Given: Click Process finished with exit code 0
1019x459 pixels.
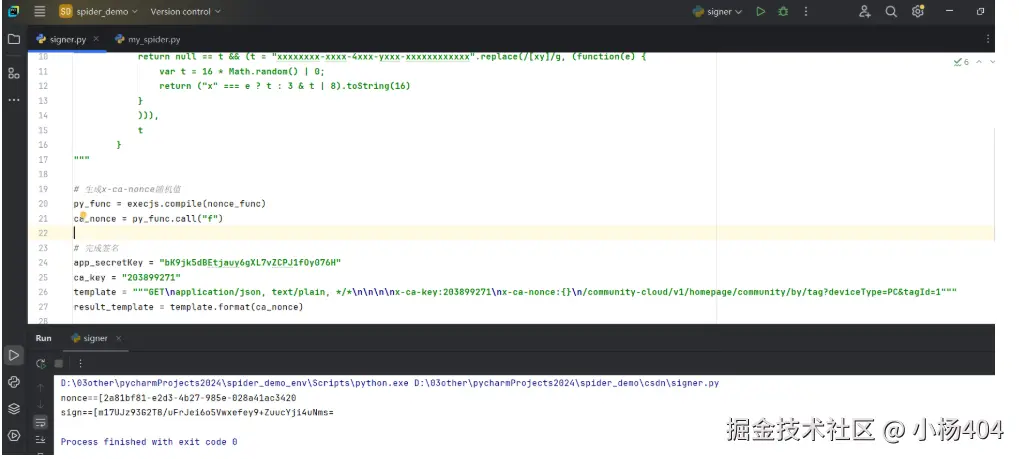Looking at the screenshot, I should [149, 441].
